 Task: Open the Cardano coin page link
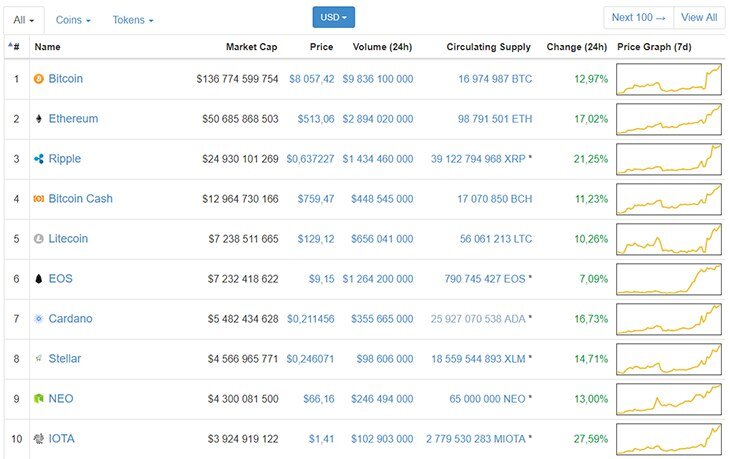(70, 319)
